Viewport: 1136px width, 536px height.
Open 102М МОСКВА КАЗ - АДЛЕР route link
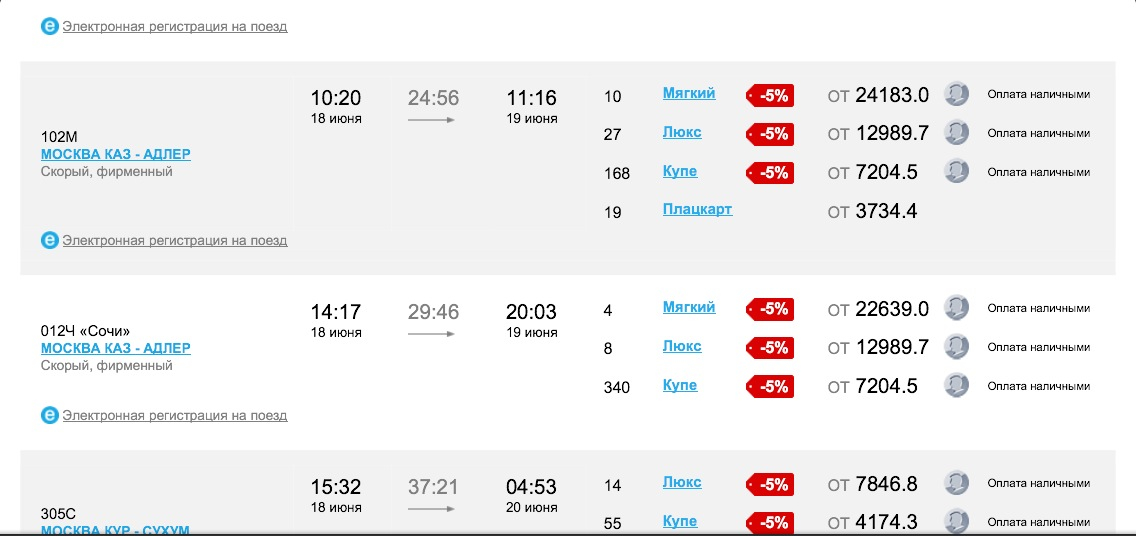[x=115, y=154]
